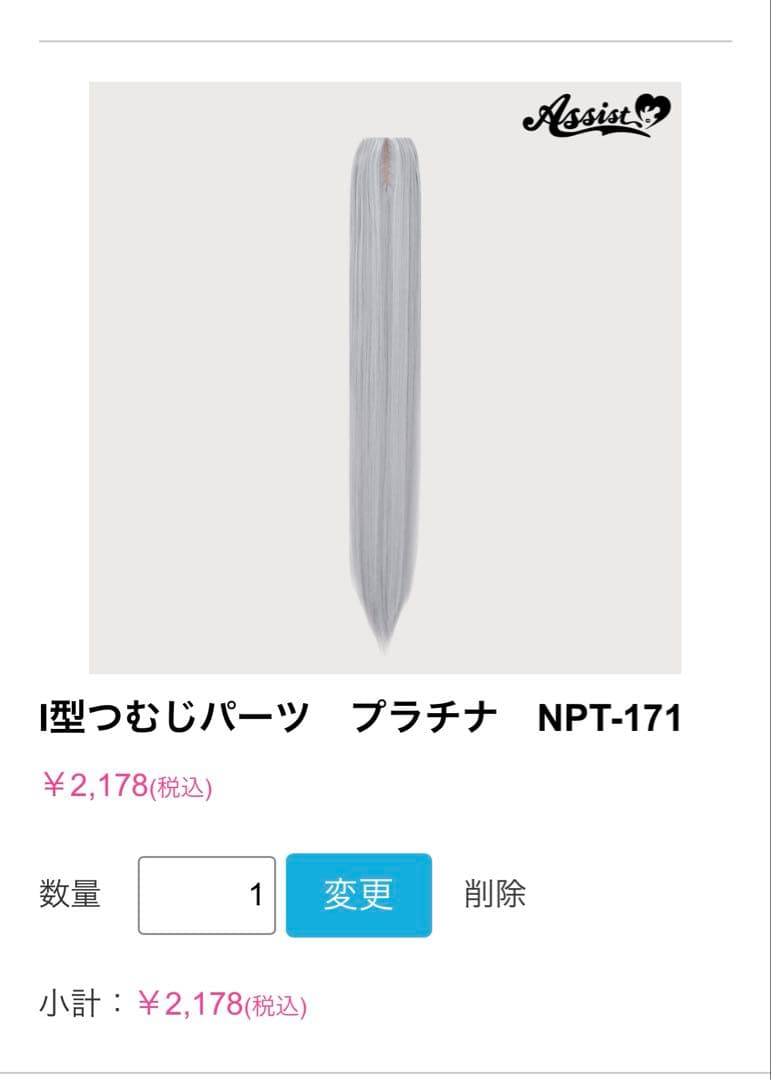Image resolution: width=771 pixels, height=1080 pixels.
Task: Select the NPT-171 product code
Action: [609, 718]
